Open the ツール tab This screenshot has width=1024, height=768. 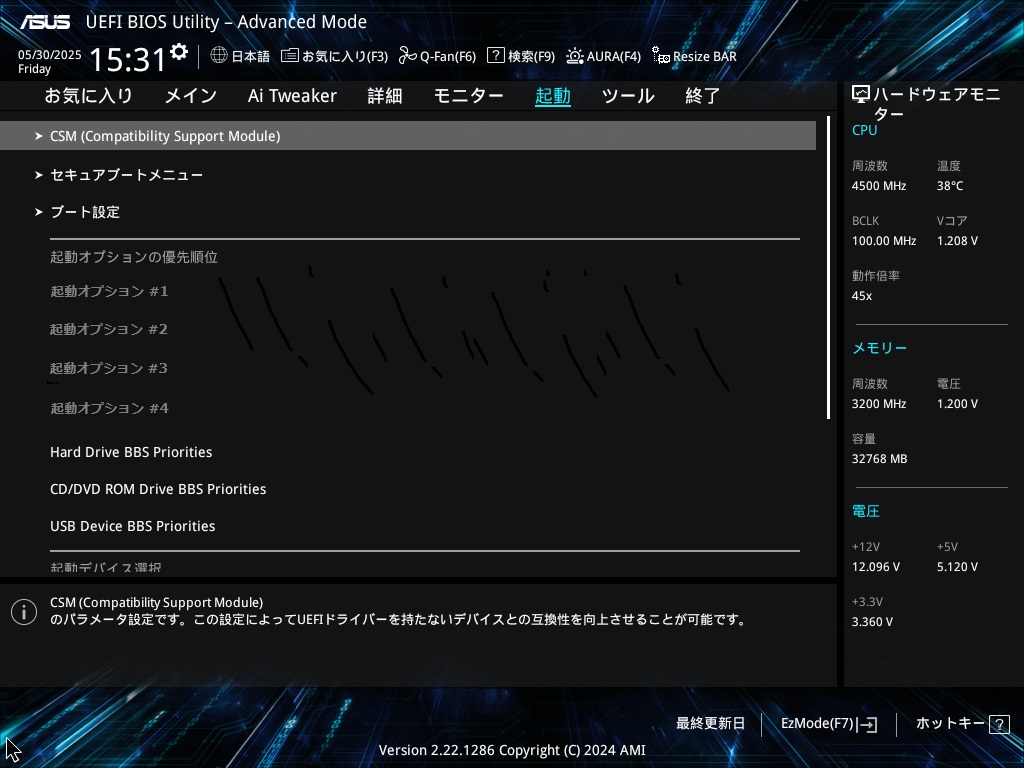628,96
